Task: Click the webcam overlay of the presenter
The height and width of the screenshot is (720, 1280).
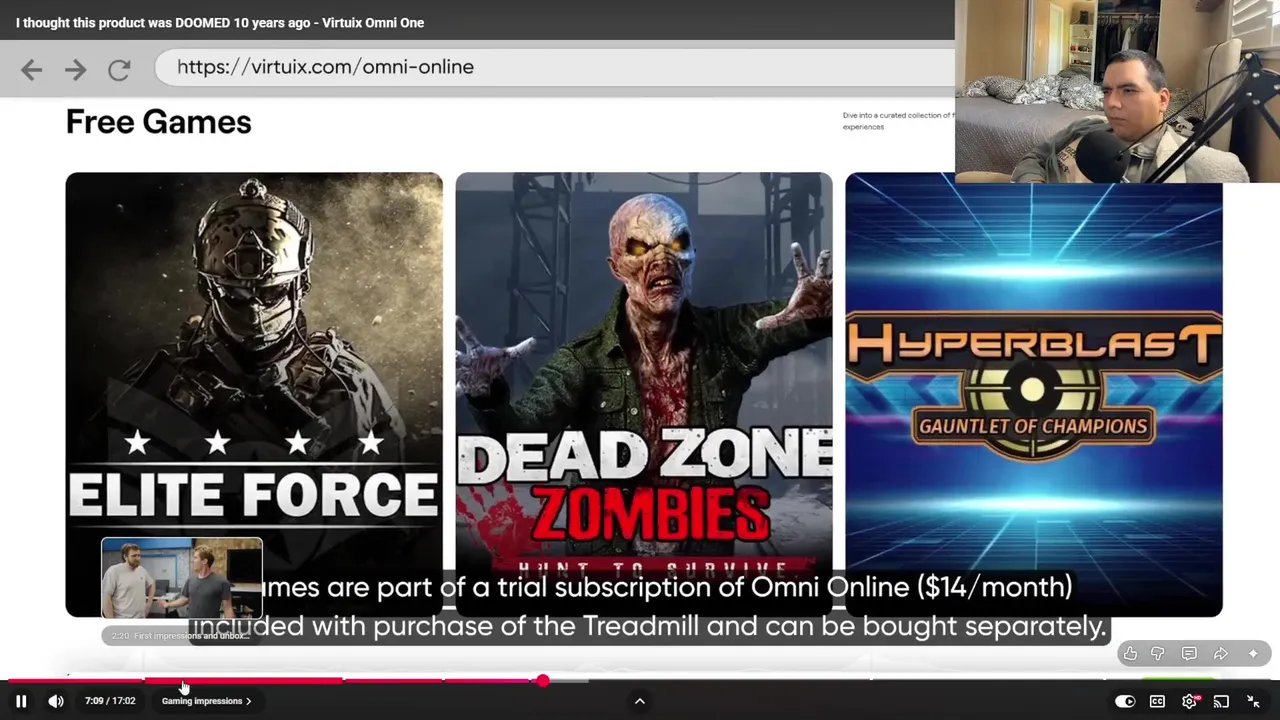Action: [1117, 91]
